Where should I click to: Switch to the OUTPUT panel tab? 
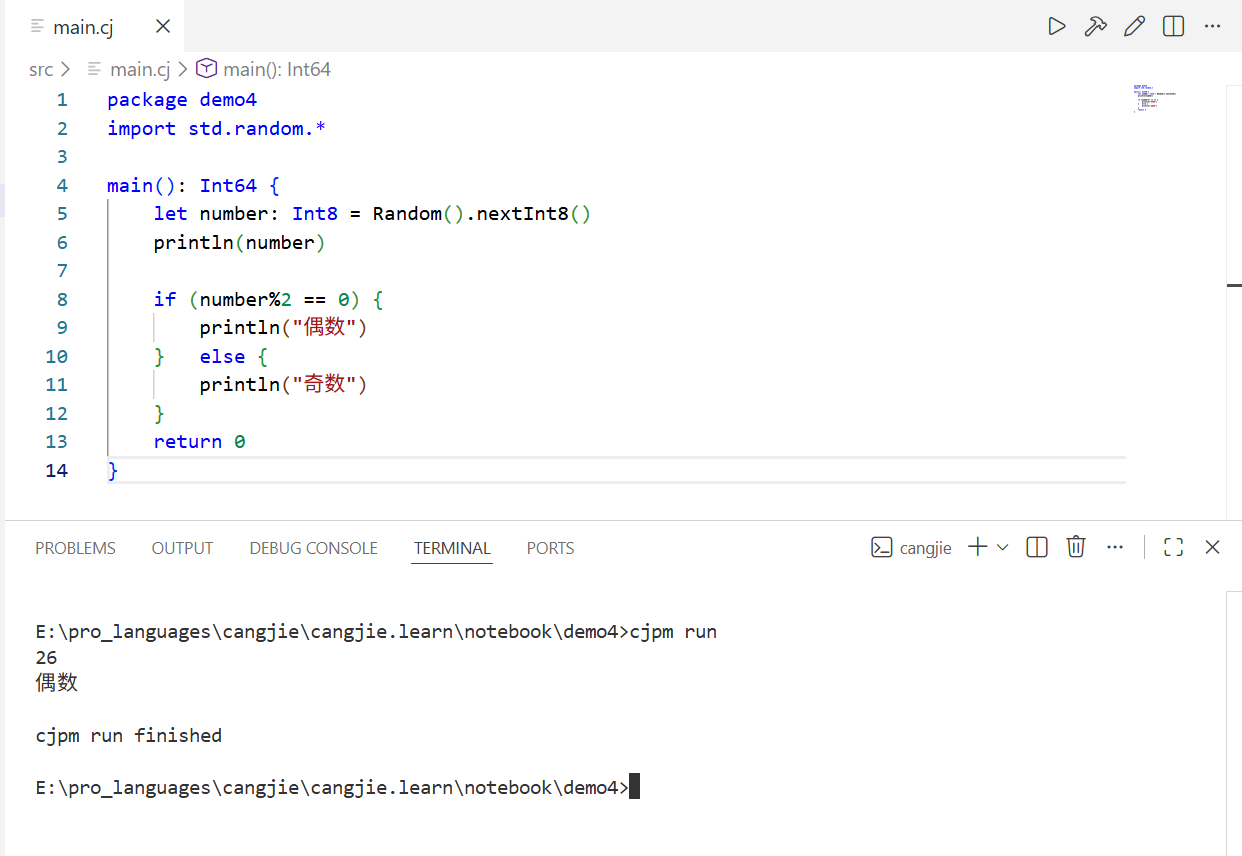point(182,548)
